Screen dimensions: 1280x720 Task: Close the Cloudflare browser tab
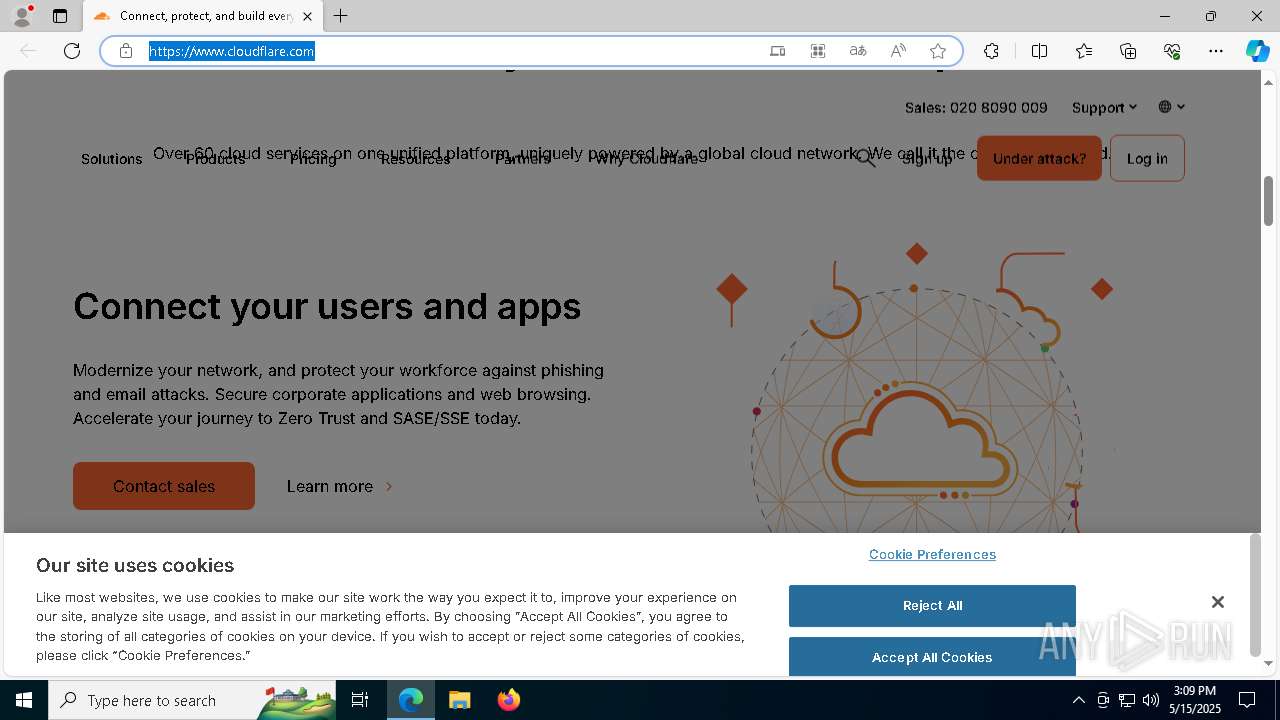point(307,16)
